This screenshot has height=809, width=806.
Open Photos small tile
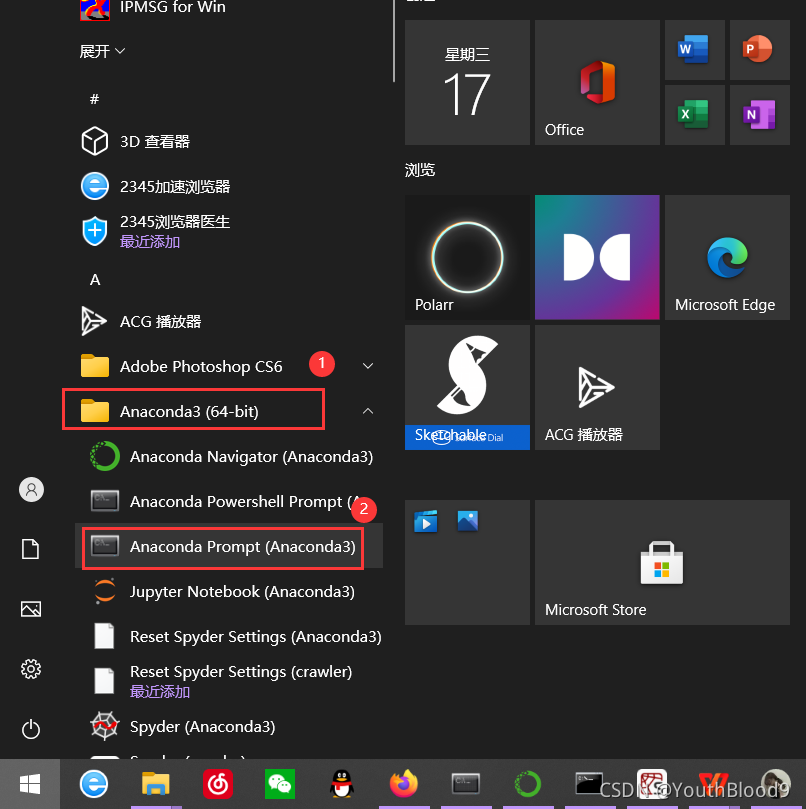(468, 521)
